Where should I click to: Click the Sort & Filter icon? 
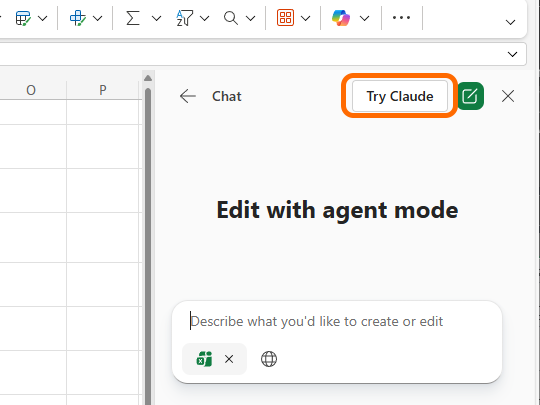pyautogui.click(x=184, y=18)
